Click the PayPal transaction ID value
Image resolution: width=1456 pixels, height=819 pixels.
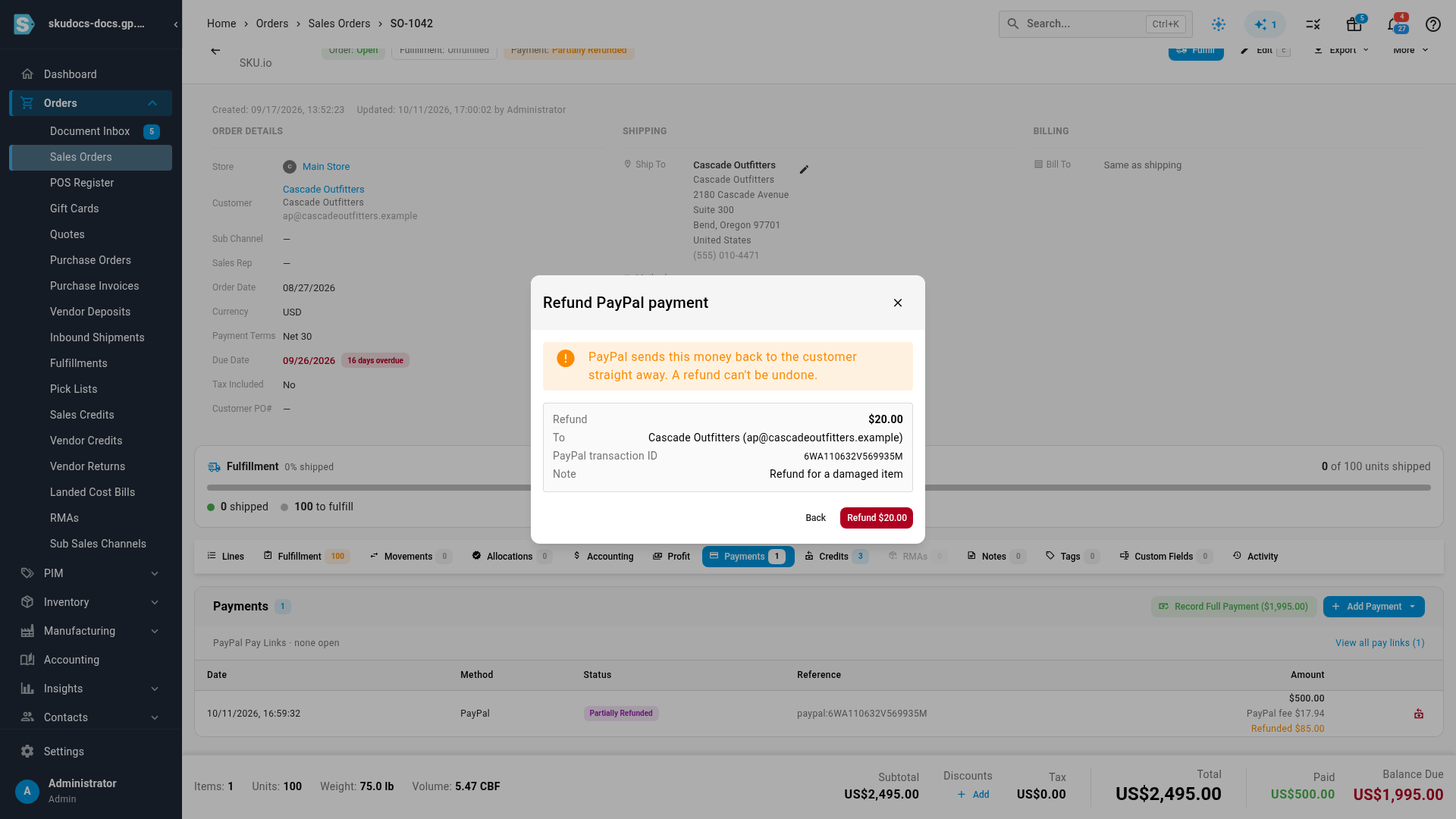coord(853,457)
